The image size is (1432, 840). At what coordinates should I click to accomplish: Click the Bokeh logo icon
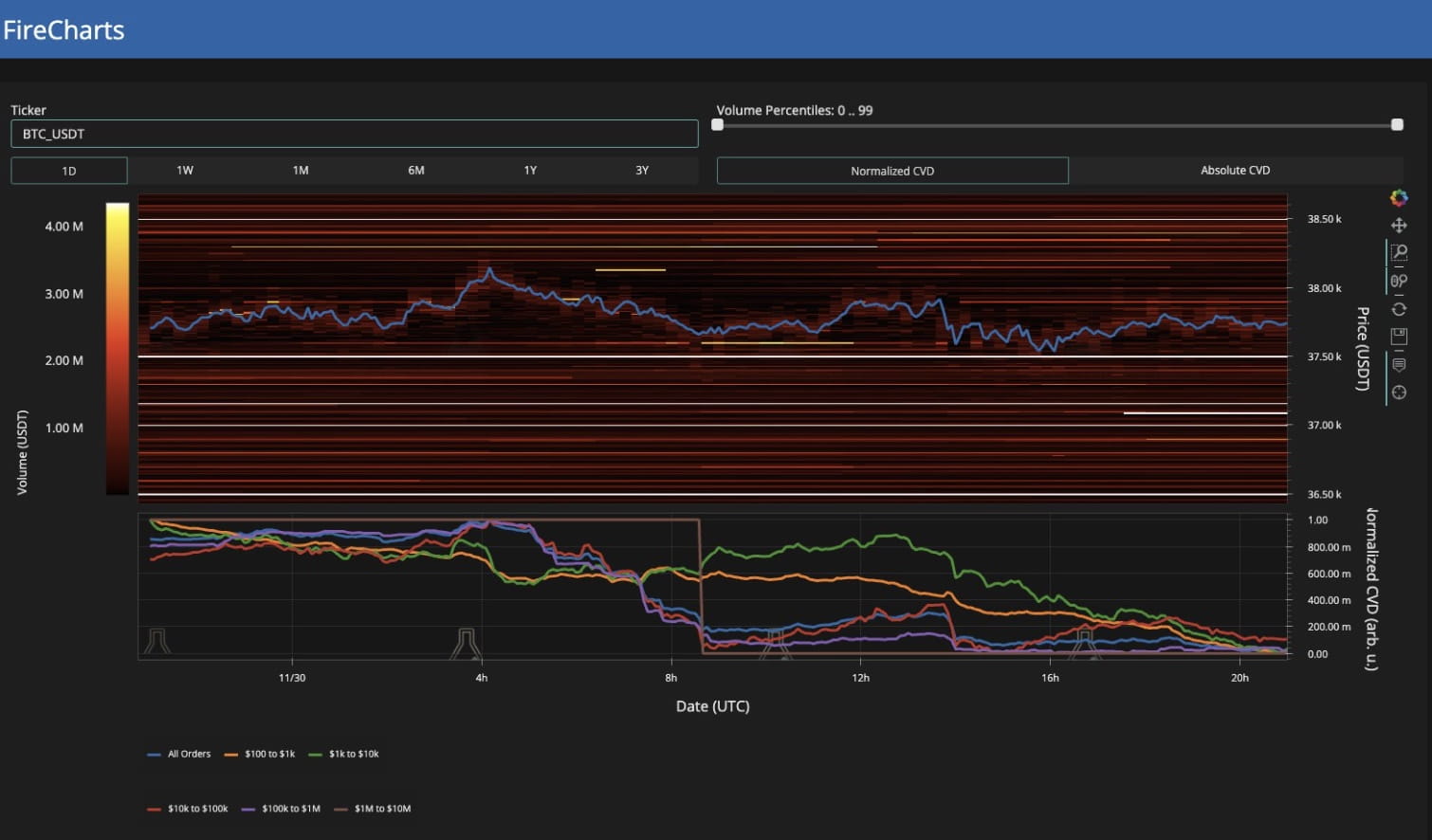[x=1399, y=197]
